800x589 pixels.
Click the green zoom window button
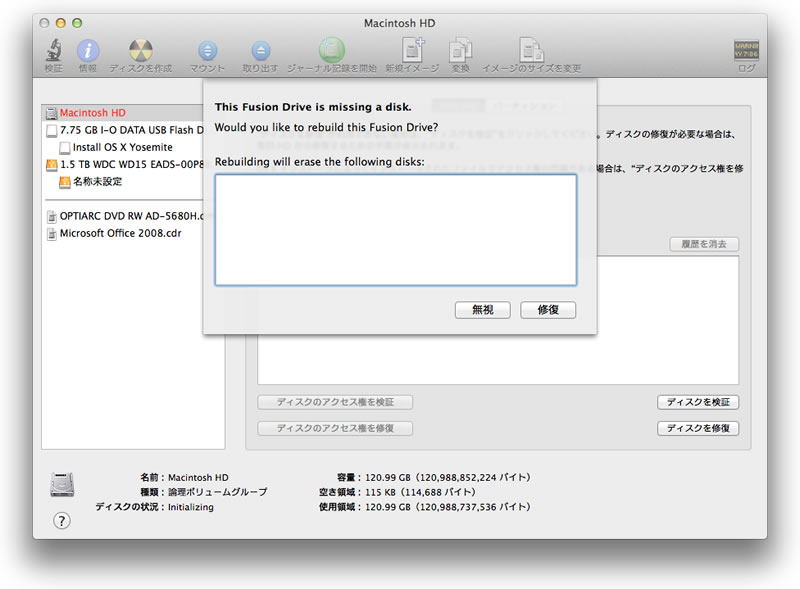[77, 23]
